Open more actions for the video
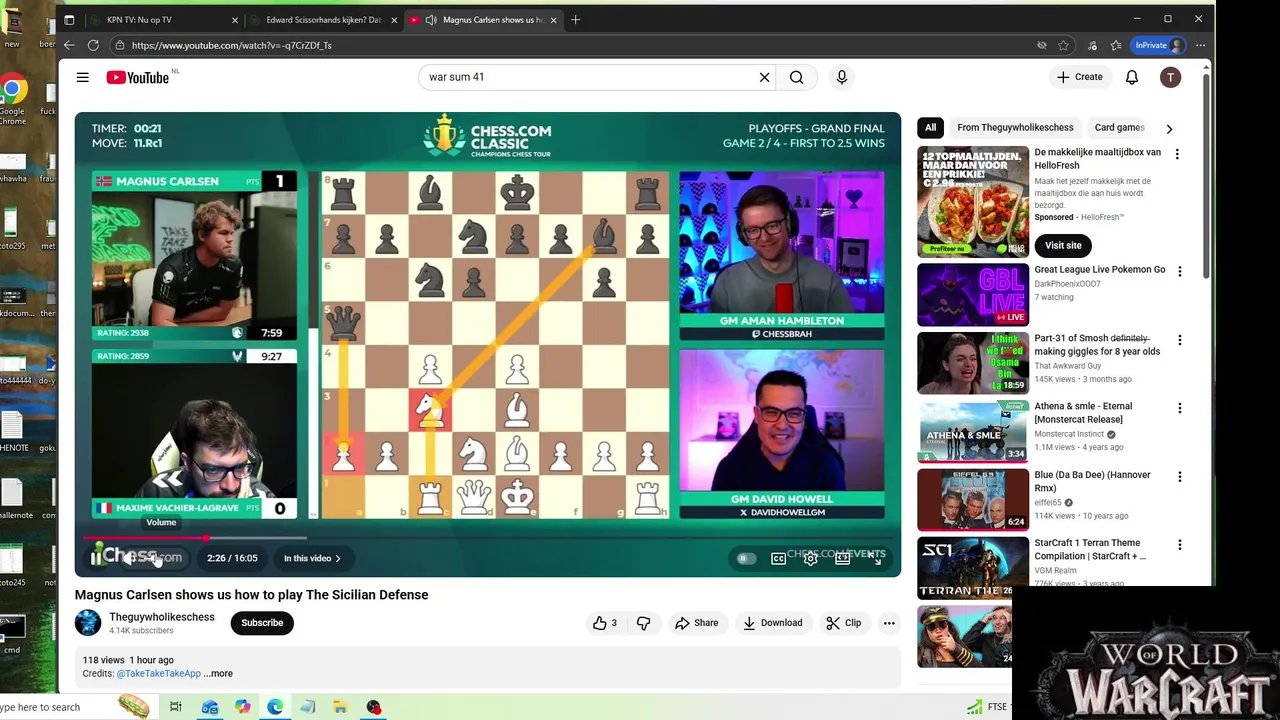Screen dimensions: 1280x720 [888, 623]
